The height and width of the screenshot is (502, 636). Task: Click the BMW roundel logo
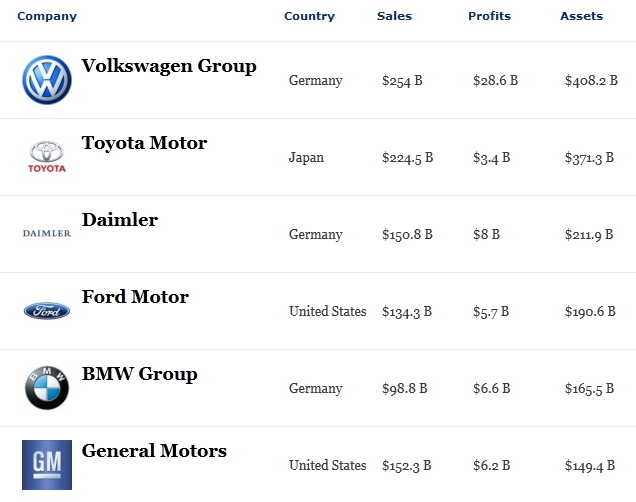(47, 388)
